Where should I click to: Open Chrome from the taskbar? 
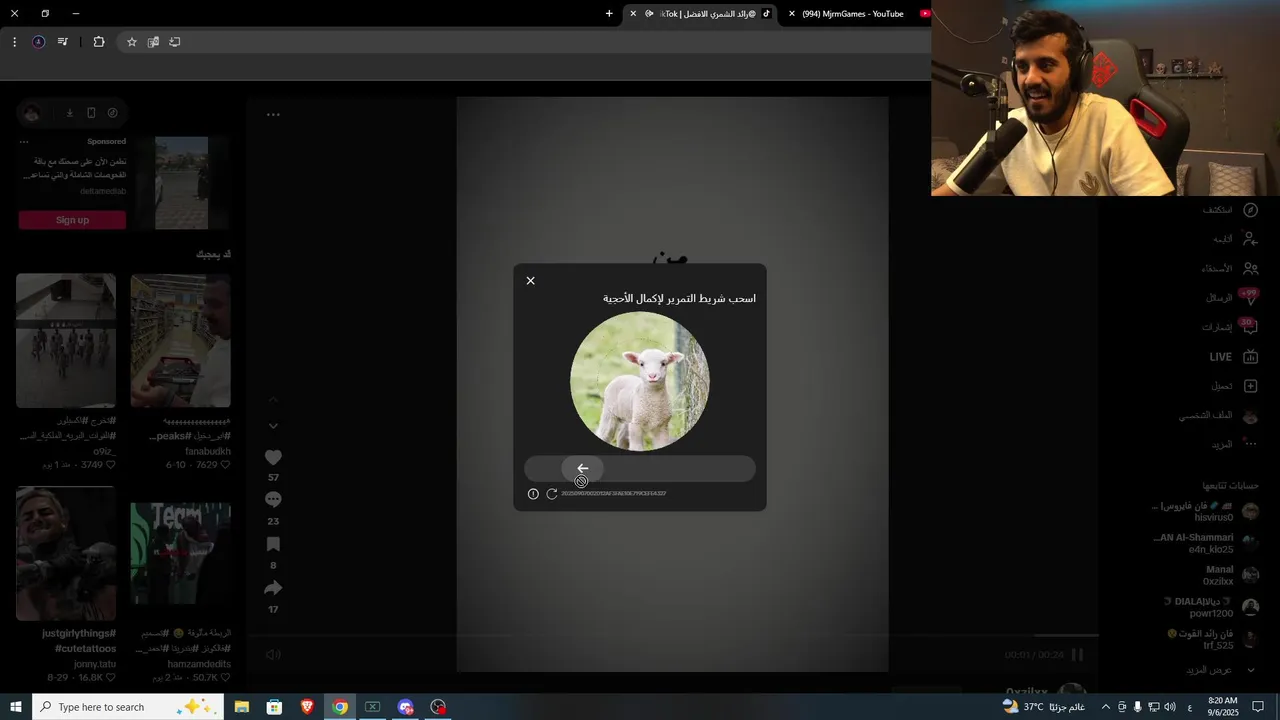[340, 707]
